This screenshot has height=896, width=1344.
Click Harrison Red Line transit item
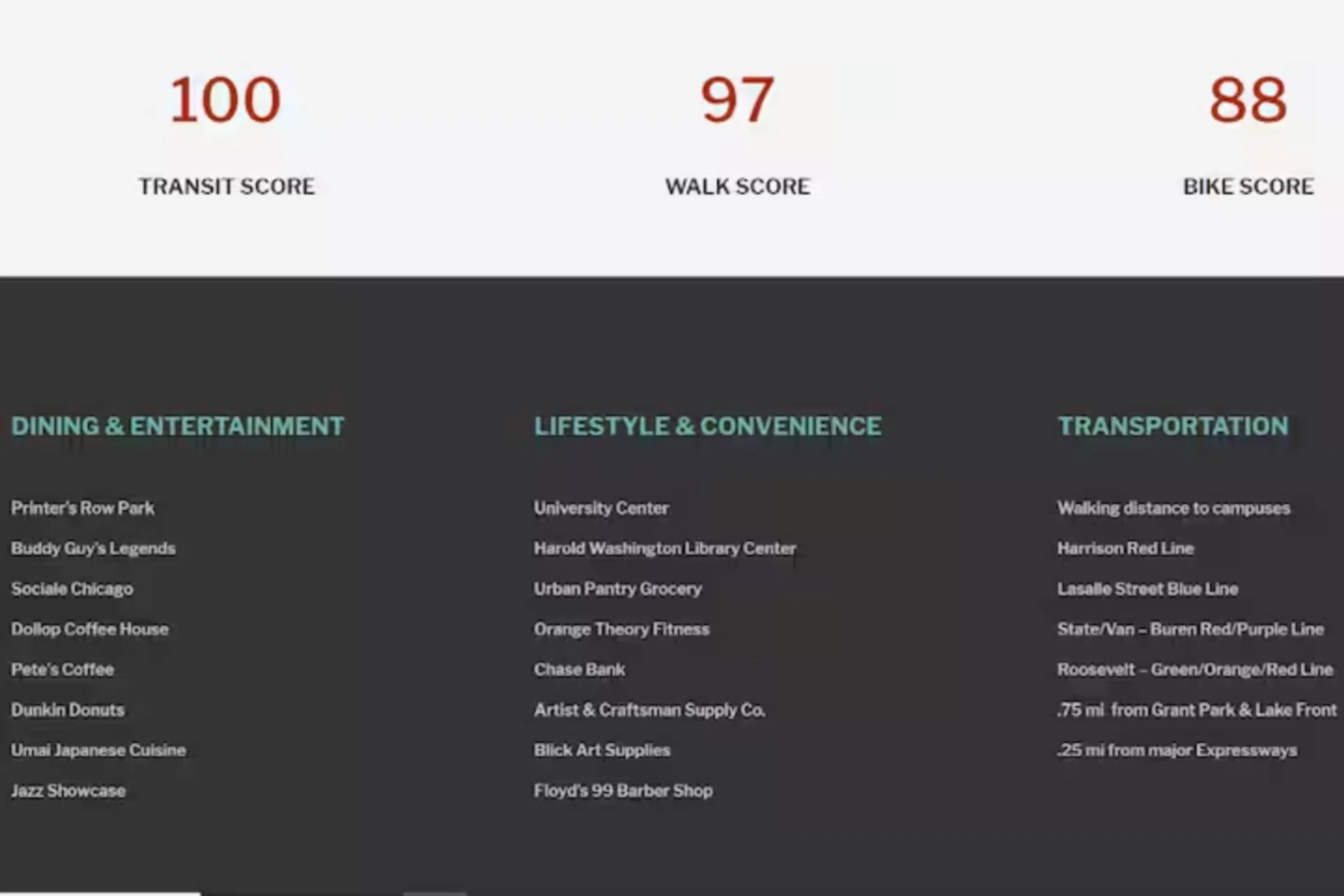click(1125, 548)
